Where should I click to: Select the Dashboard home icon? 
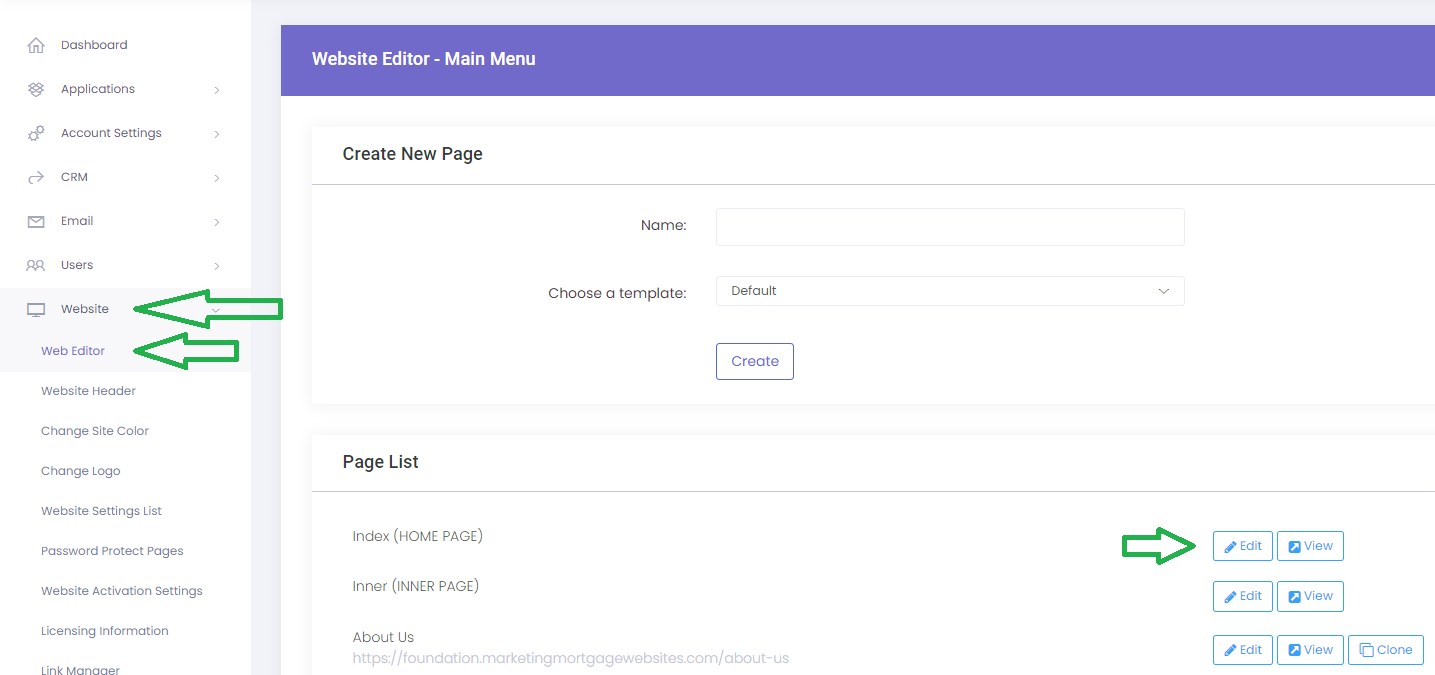(35, 44)
